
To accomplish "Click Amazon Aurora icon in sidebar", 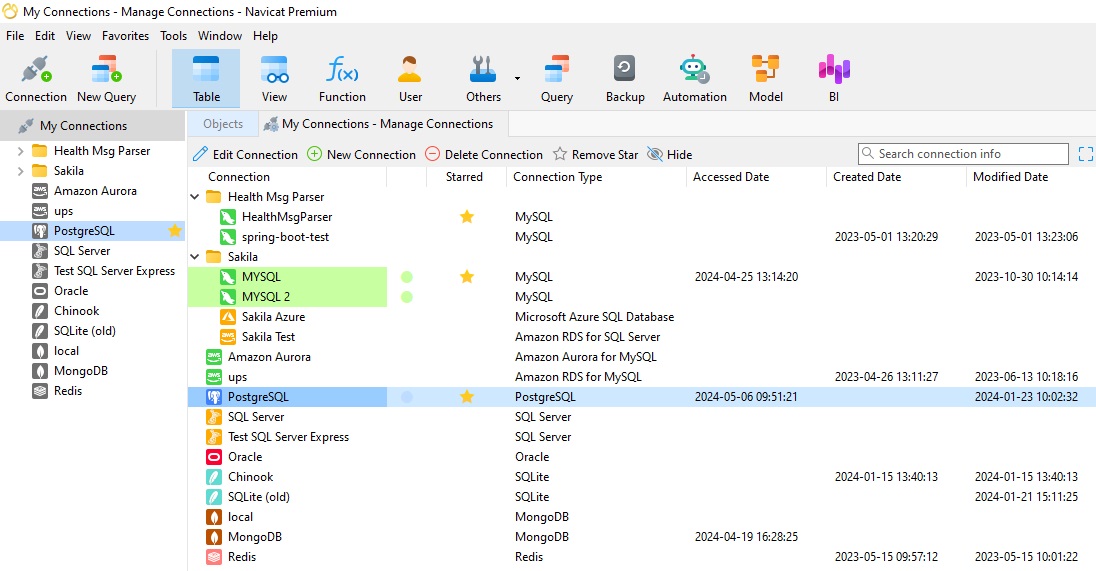I will (x=40, y=191).
